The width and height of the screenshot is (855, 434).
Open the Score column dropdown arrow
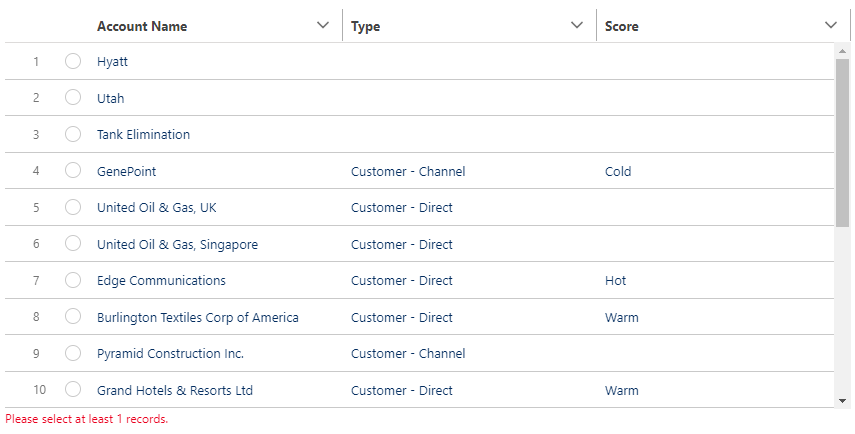[x=831, y=26]
